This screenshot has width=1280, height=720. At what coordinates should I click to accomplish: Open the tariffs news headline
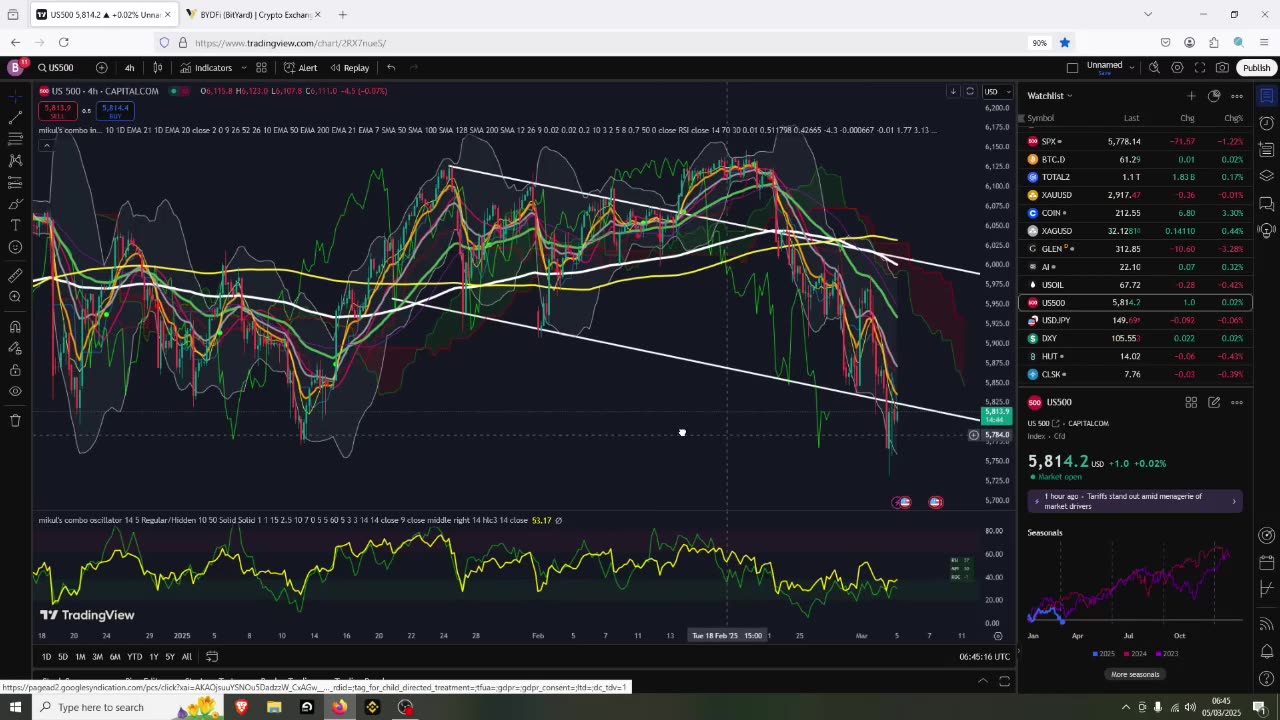coord(1134,501)
